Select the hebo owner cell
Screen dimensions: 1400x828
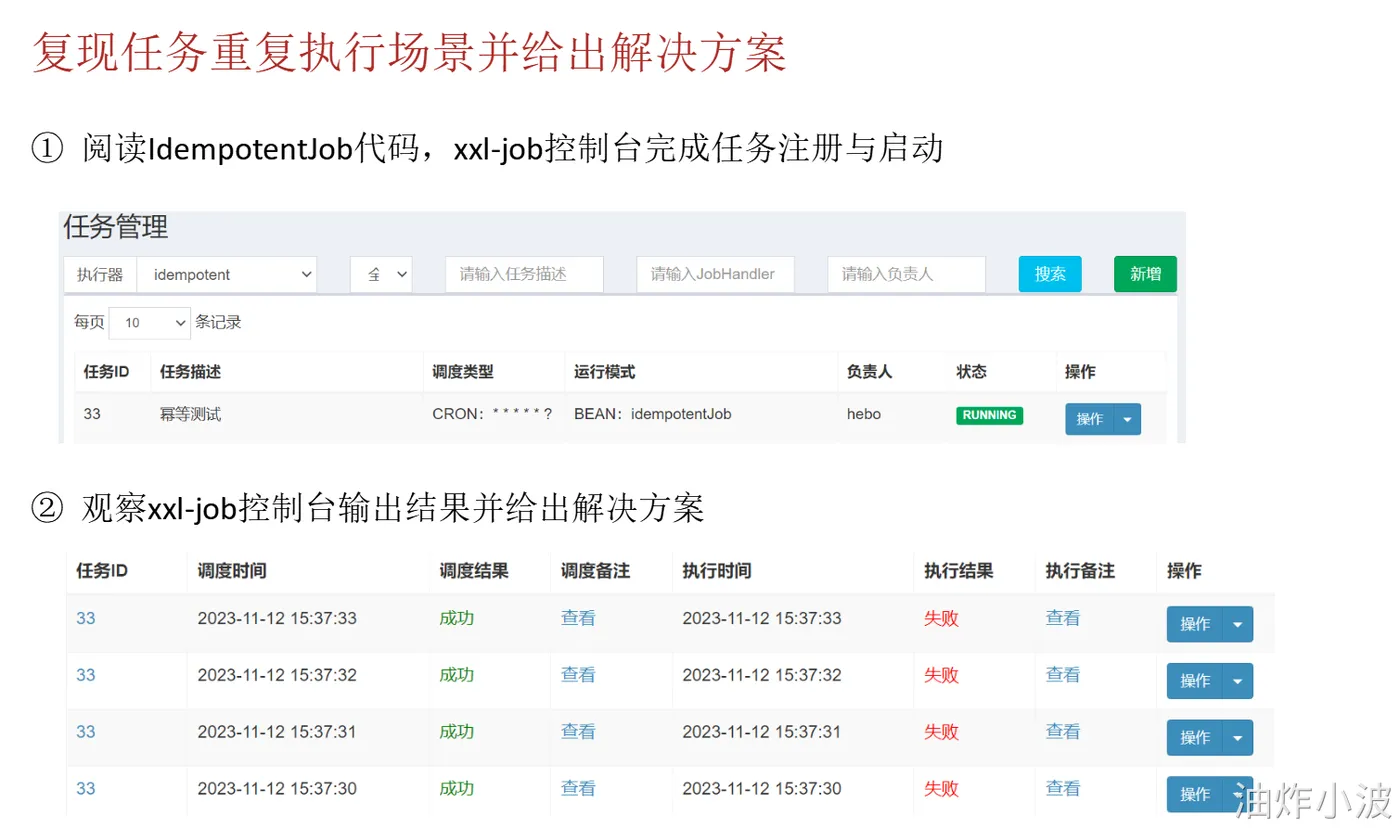coord(864,414)
